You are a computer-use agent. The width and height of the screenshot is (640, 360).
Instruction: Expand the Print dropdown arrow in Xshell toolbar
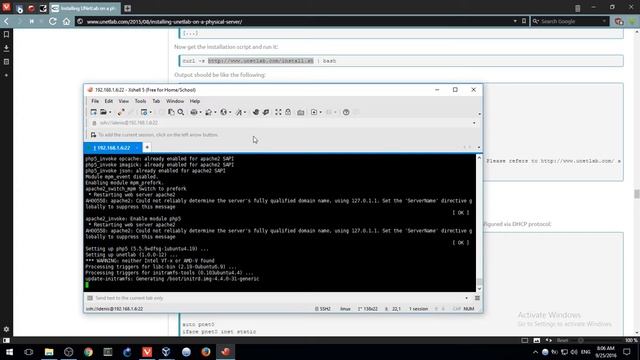click(200, 112)
